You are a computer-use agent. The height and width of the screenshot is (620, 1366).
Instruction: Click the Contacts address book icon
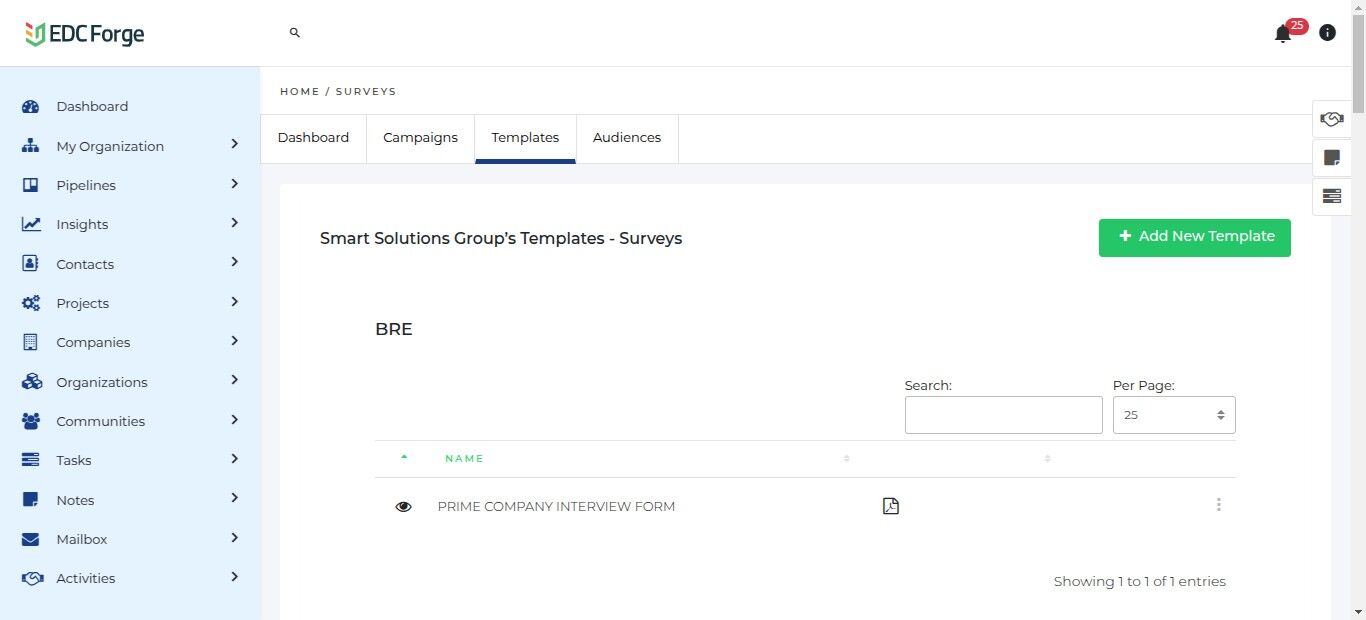pos(31,264)
